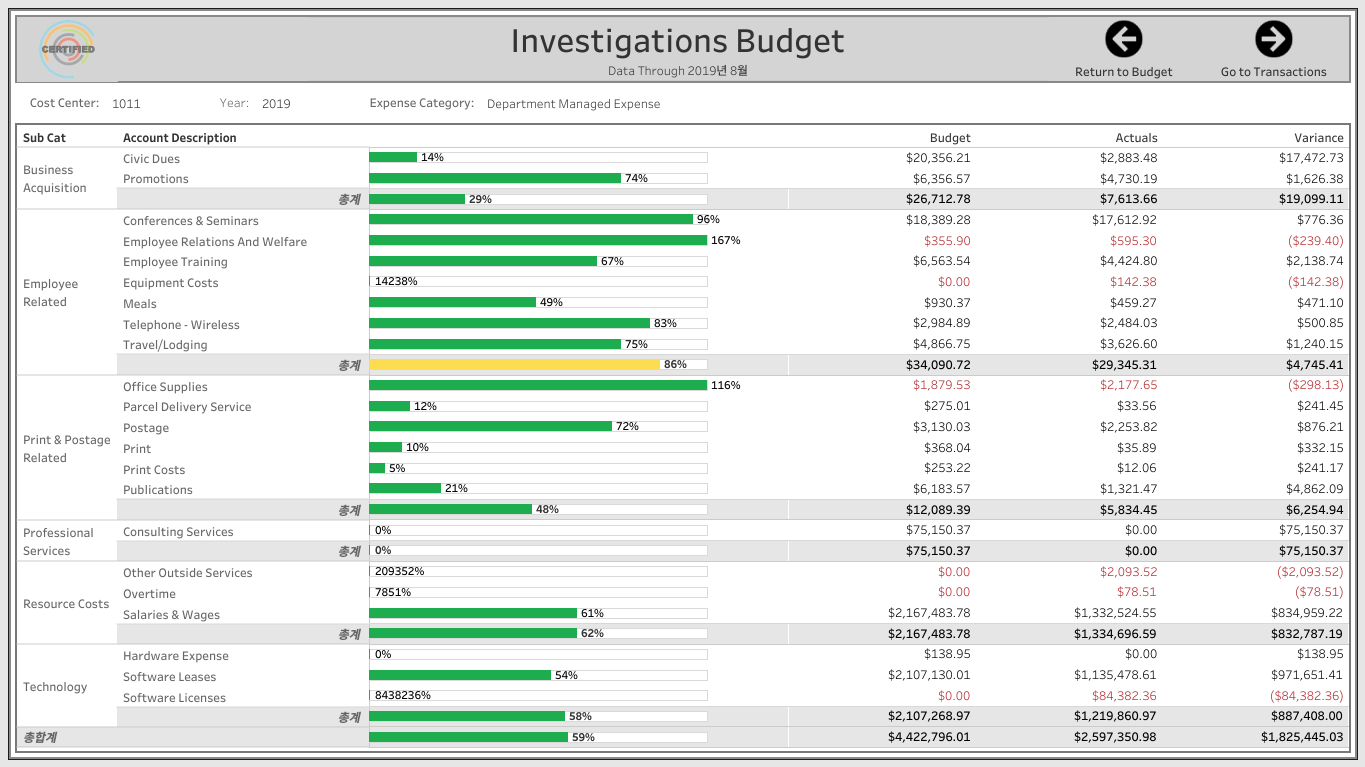This screenshot has width=1365, height=767.
Task: Click the Return to Budget back arrow icon
Action: 1123,40
